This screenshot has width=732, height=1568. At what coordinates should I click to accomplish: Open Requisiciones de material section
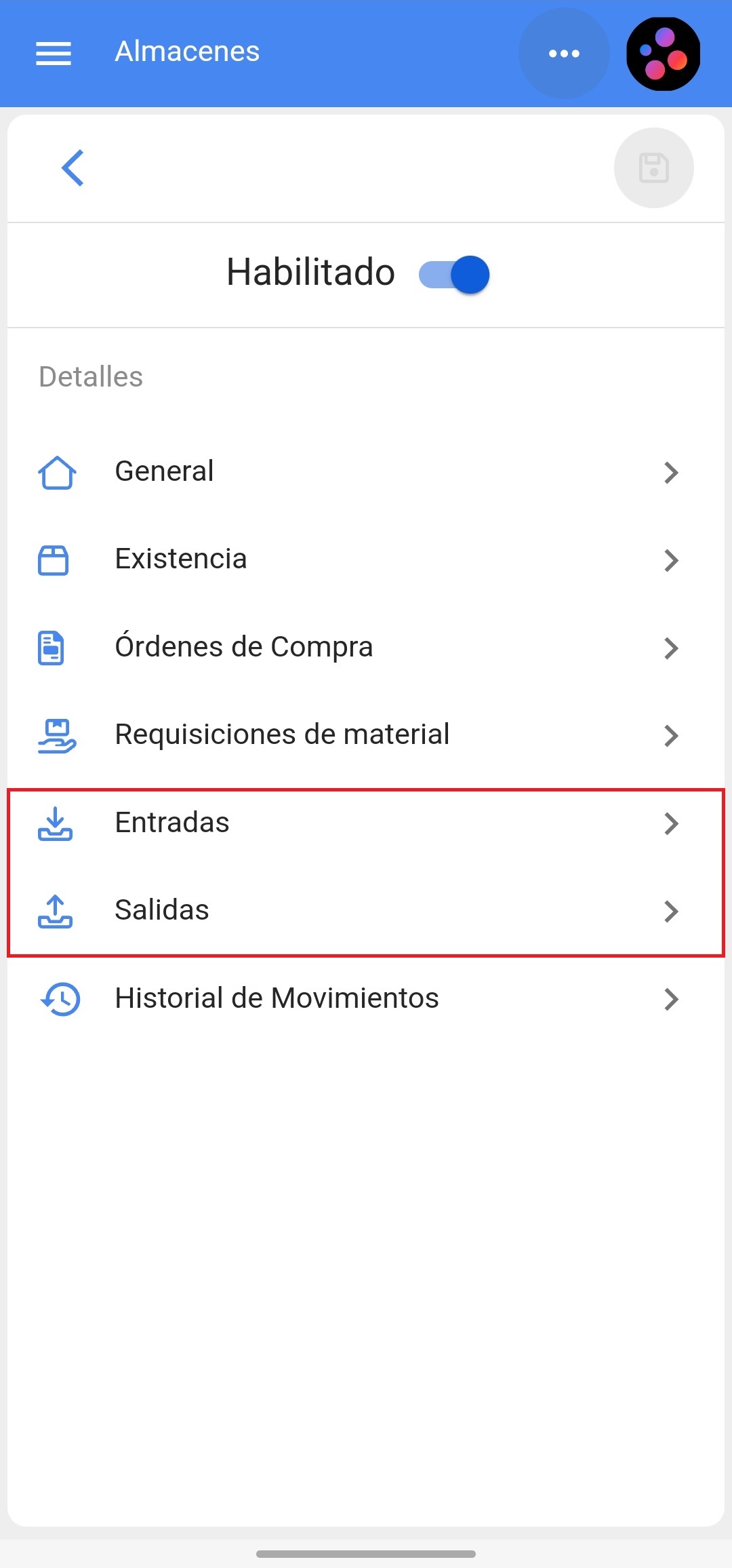pyautogui.click(x=282, y=734)
